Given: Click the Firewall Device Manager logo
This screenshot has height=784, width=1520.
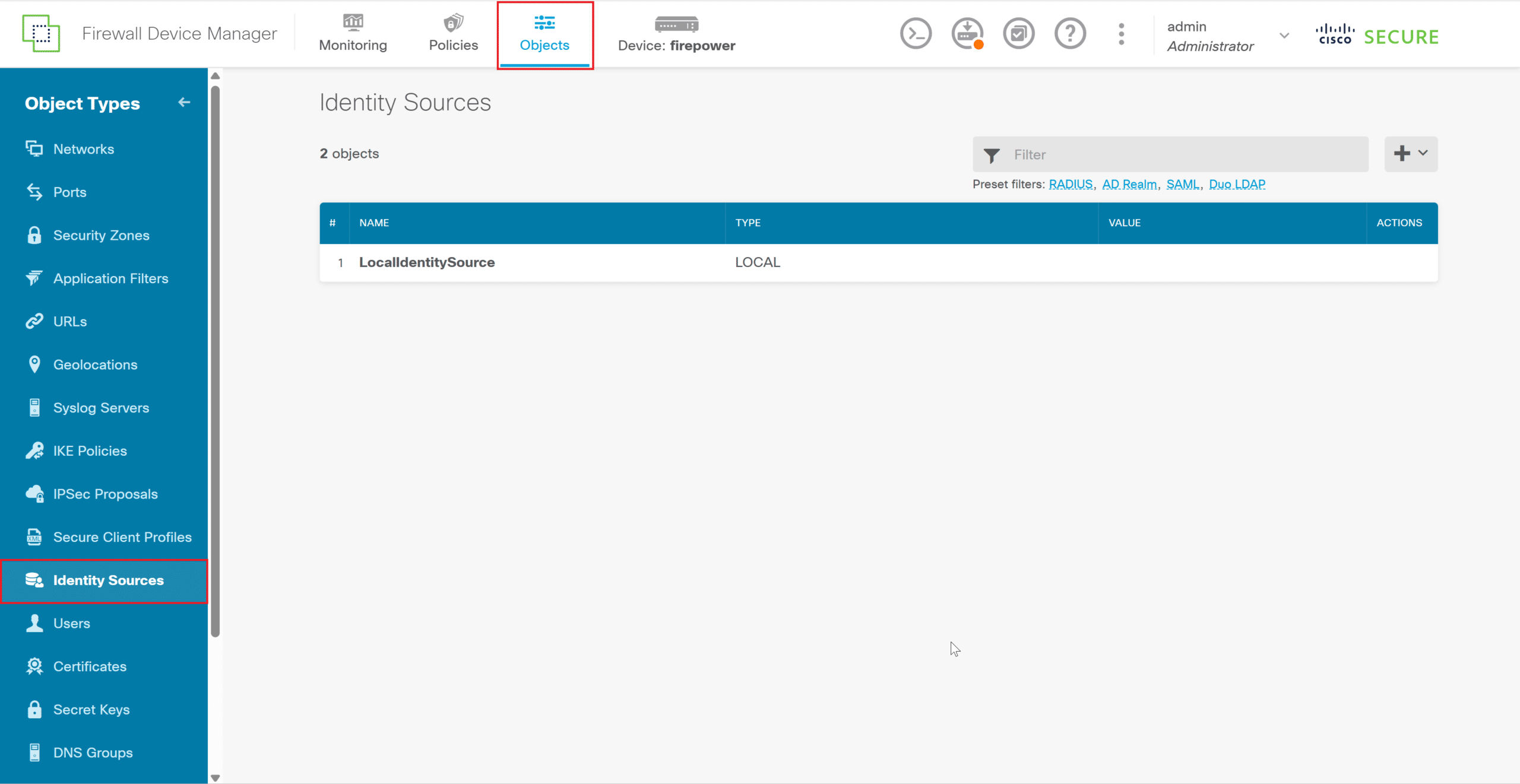Looking at the screenshot, I should [x=41, y=34].
